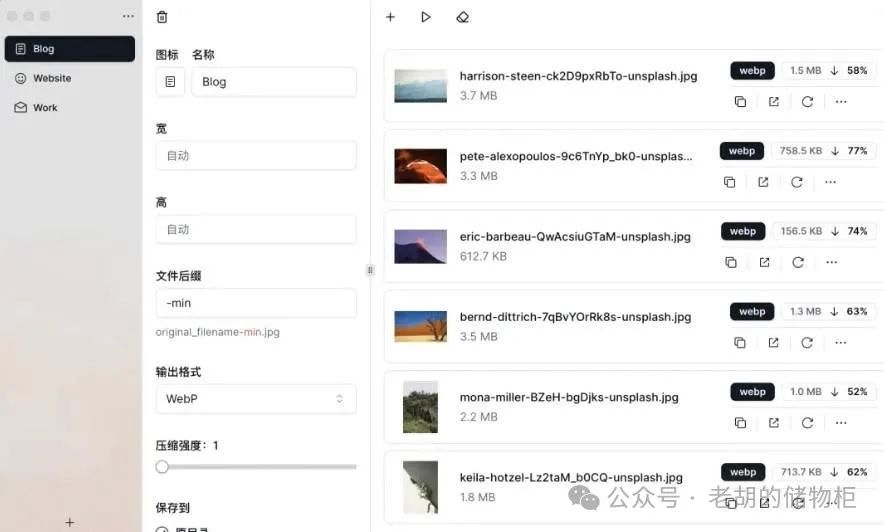Select the Website preset in the sidebar
884x532 pixels.
click(x=70, y=78)
